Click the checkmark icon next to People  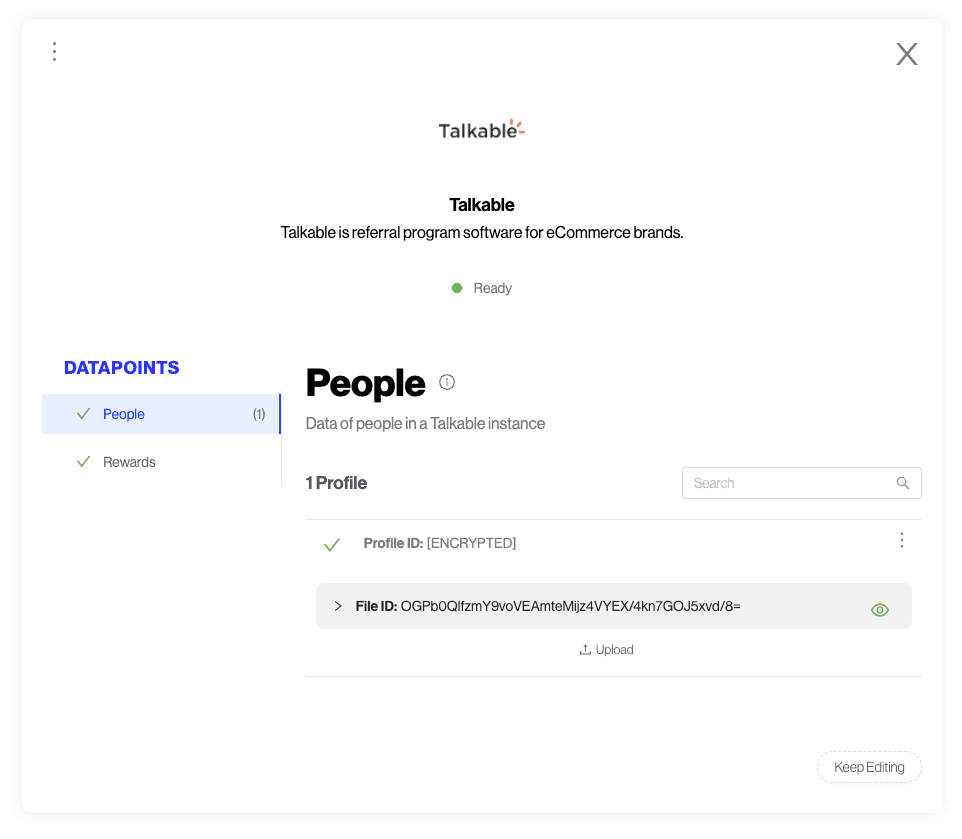[x=83, y=414]
